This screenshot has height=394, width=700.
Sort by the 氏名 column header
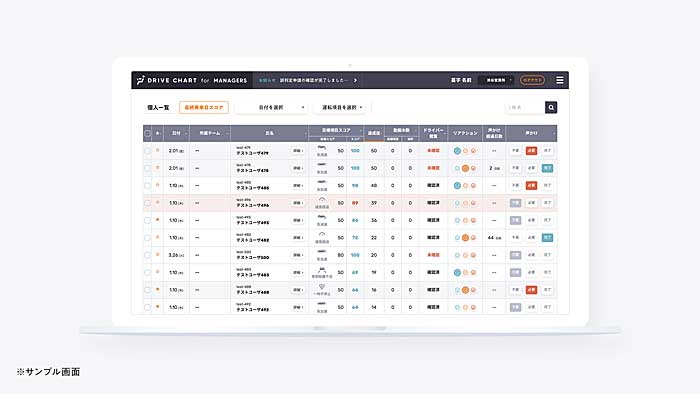click(270, 133)
